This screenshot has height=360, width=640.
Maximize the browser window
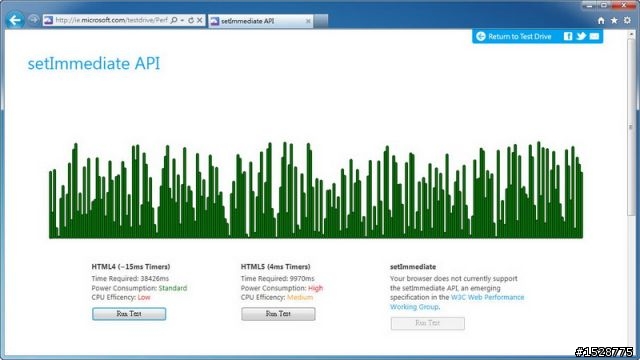(604, 5)
